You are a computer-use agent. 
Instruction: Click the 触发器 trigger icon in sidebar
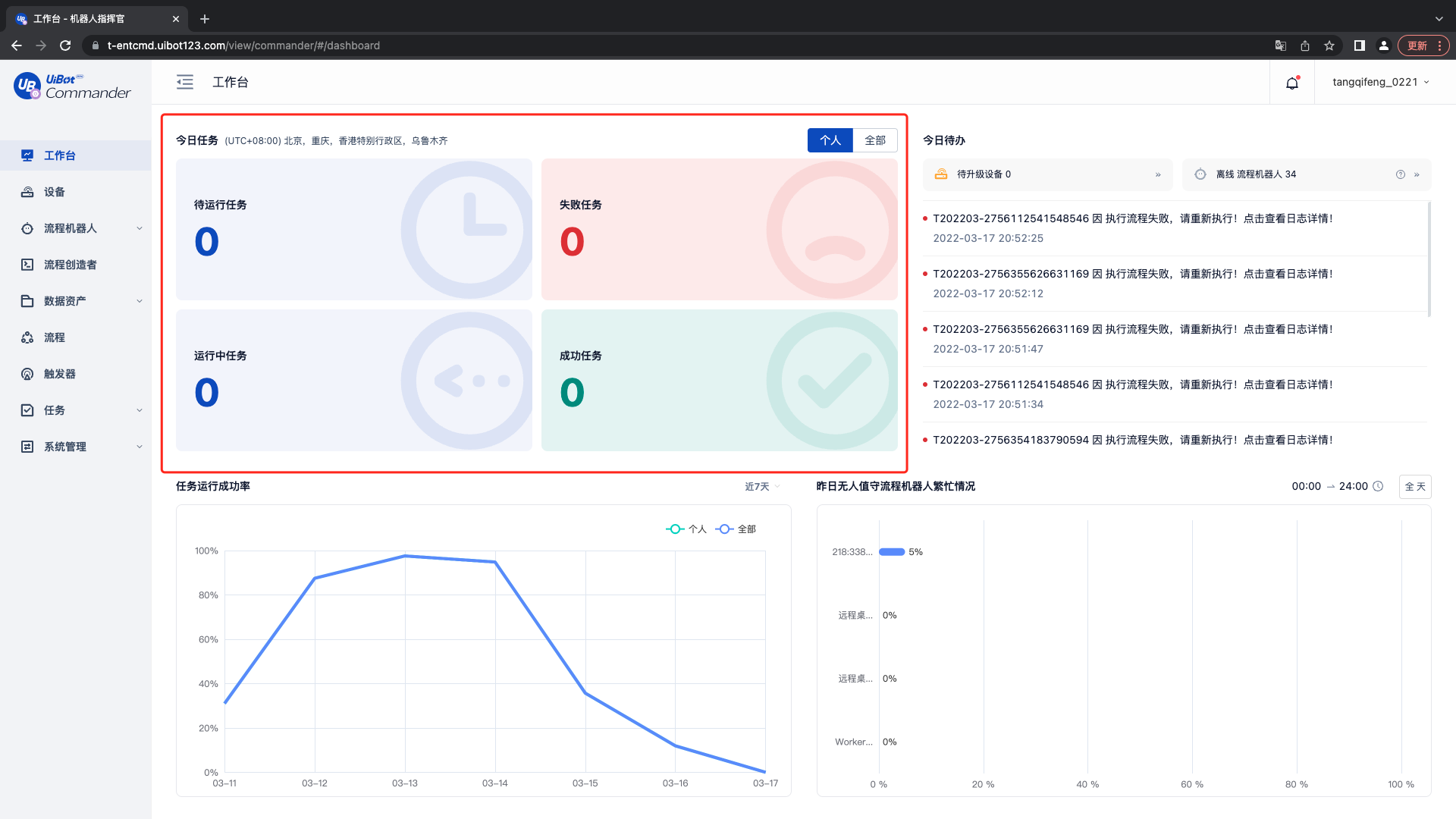[27, 374]
